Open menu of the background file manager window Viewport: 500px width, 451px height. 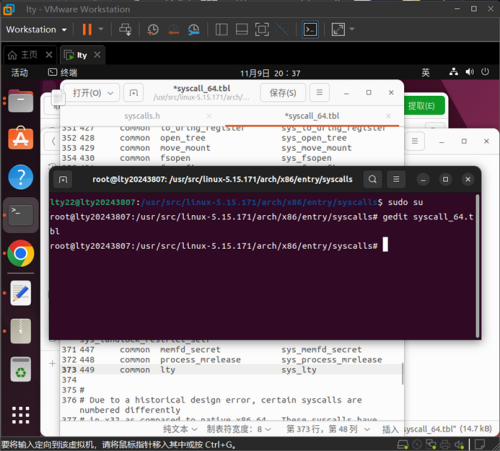[x=415, y=141]
